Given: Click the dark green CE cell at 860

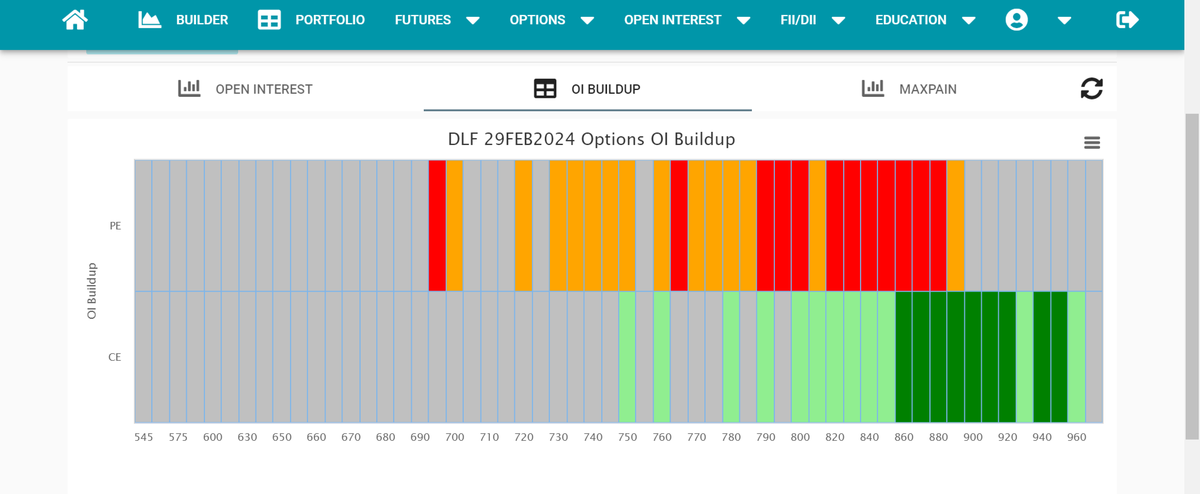Looking at the screenshot, I should pos(904,357).
